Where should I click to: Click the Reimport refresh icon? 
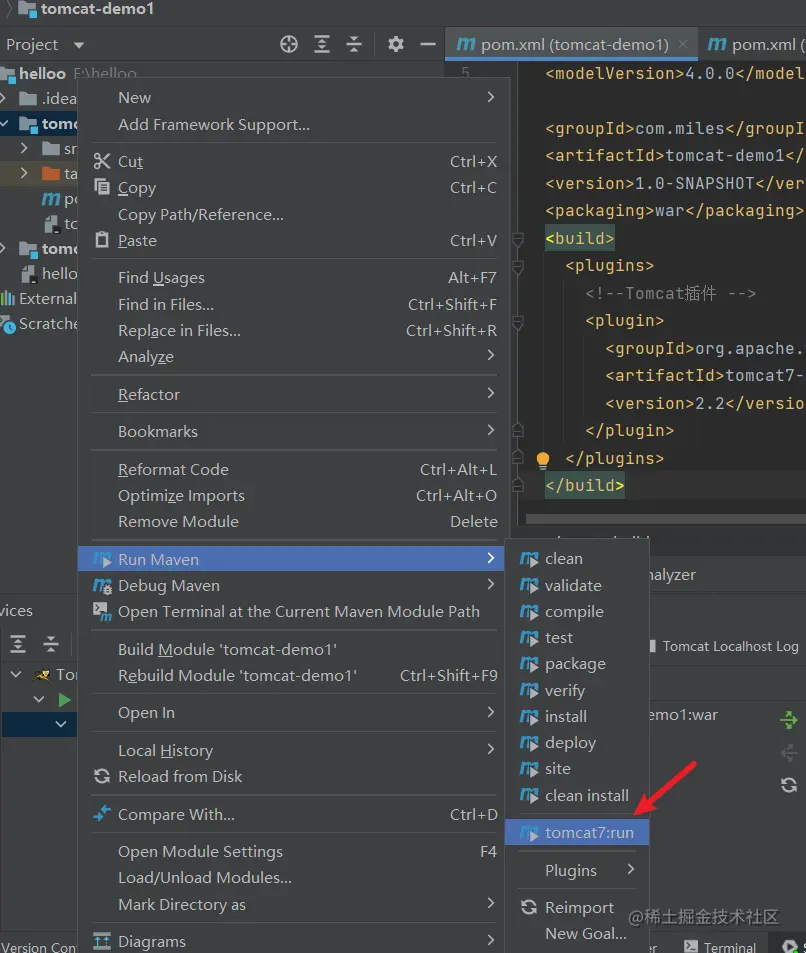pyautogui.click(x=529, y=907)
